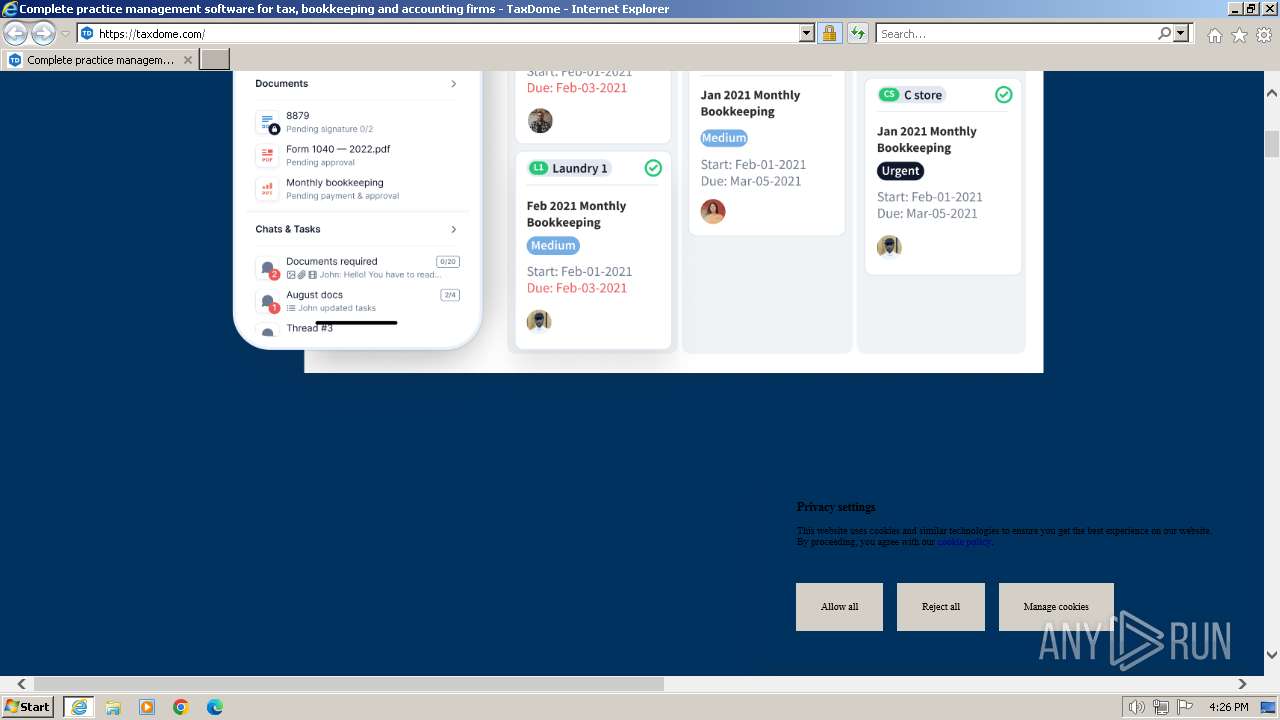1280x720 pixels.
Task: Expand the Chats & Tasks chevron
Action: click(453, 229)
